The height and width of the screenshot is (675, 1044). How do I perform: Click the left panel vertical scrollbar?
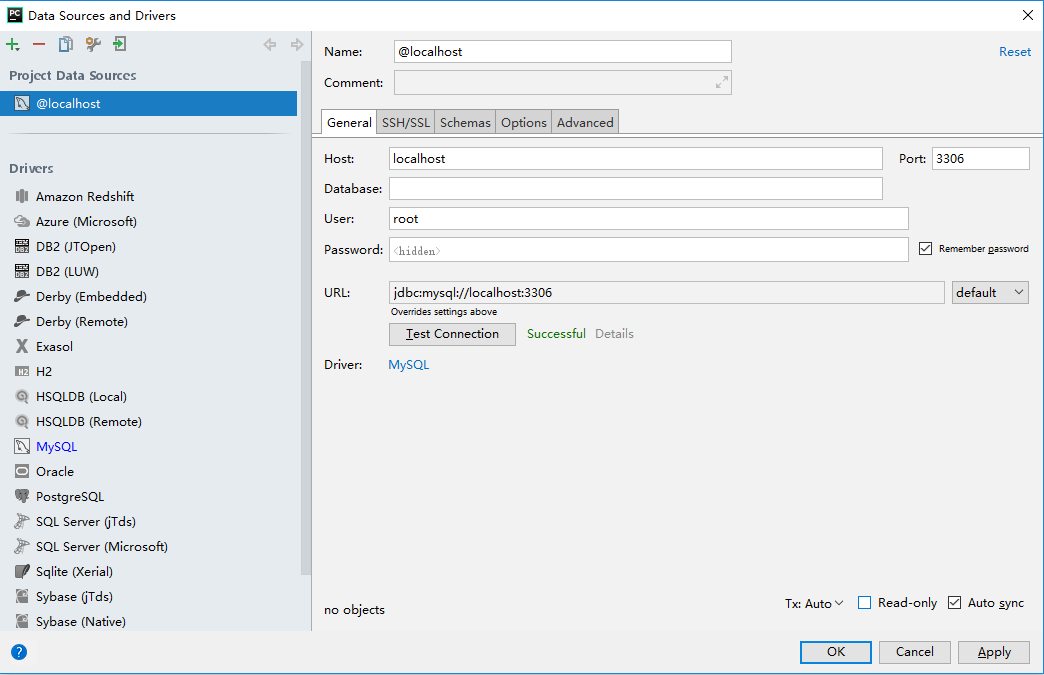pos(306,318)
